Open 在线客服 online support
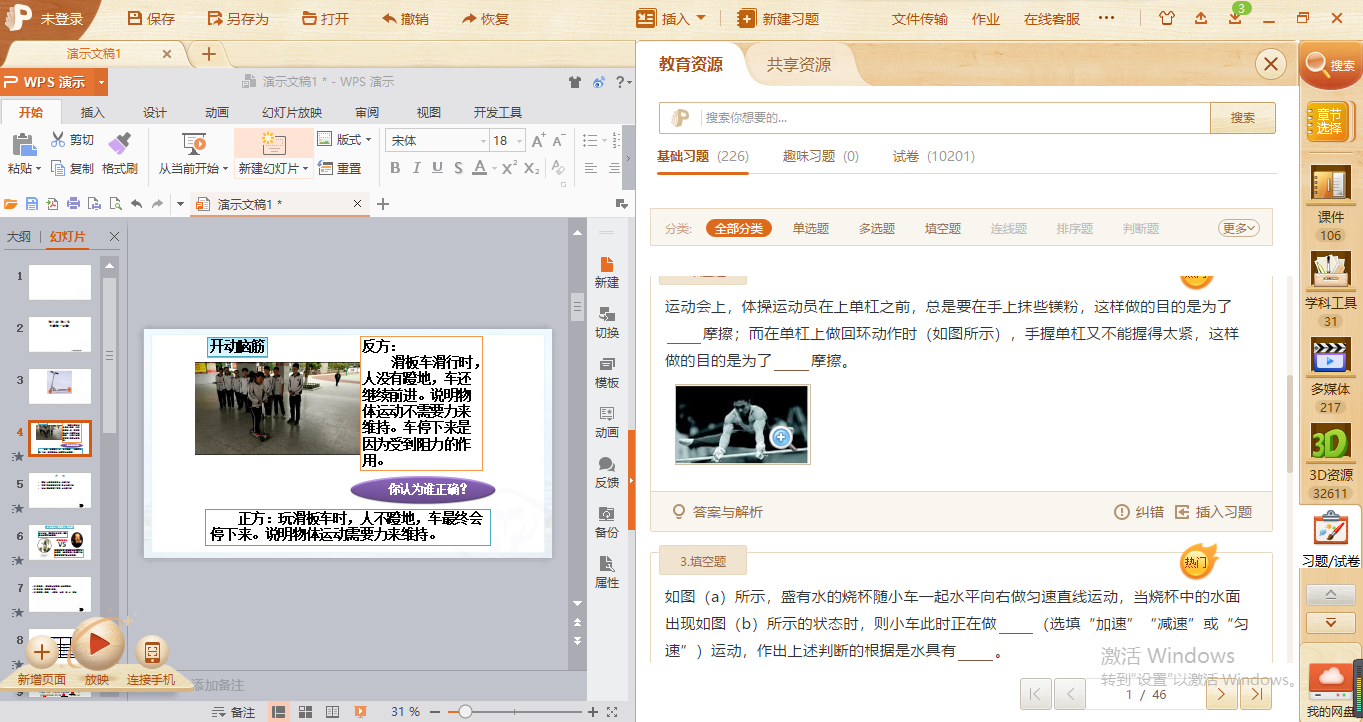The width and height of the screenshot is (1363, 722). coord(1052,18)
